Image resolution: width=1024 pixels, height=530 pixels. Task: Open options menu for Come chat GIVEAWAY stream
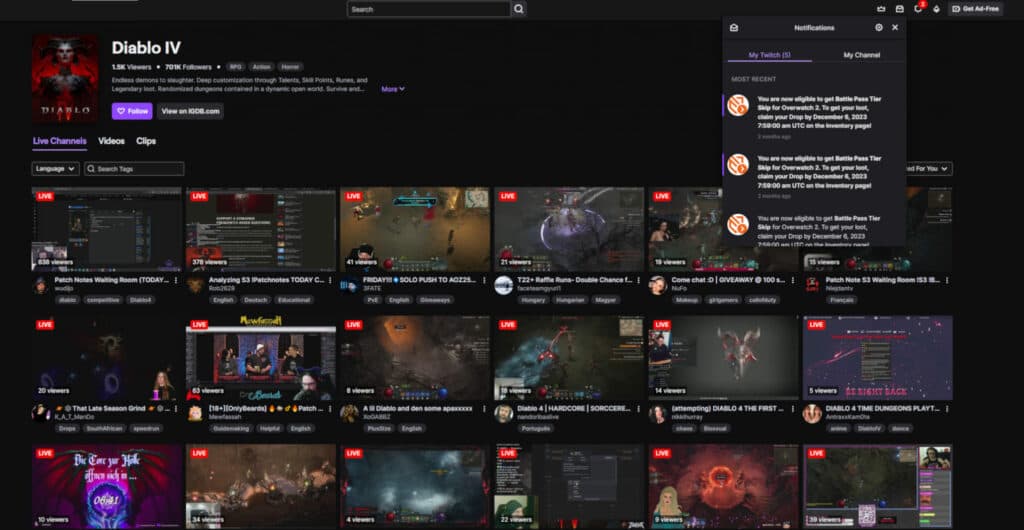(792, 280)
